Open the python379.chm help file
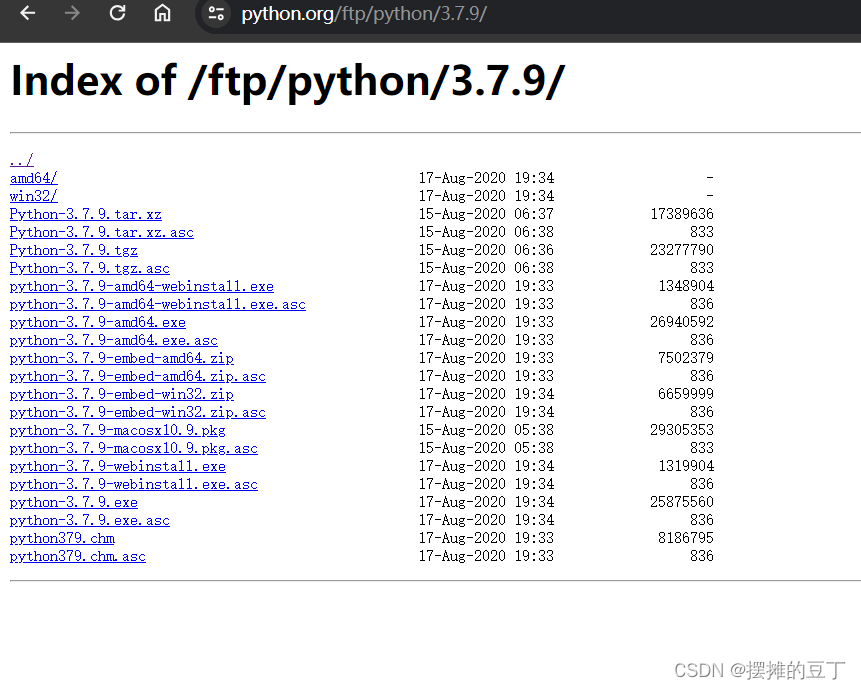861x689 pixels. click(61, 537)
